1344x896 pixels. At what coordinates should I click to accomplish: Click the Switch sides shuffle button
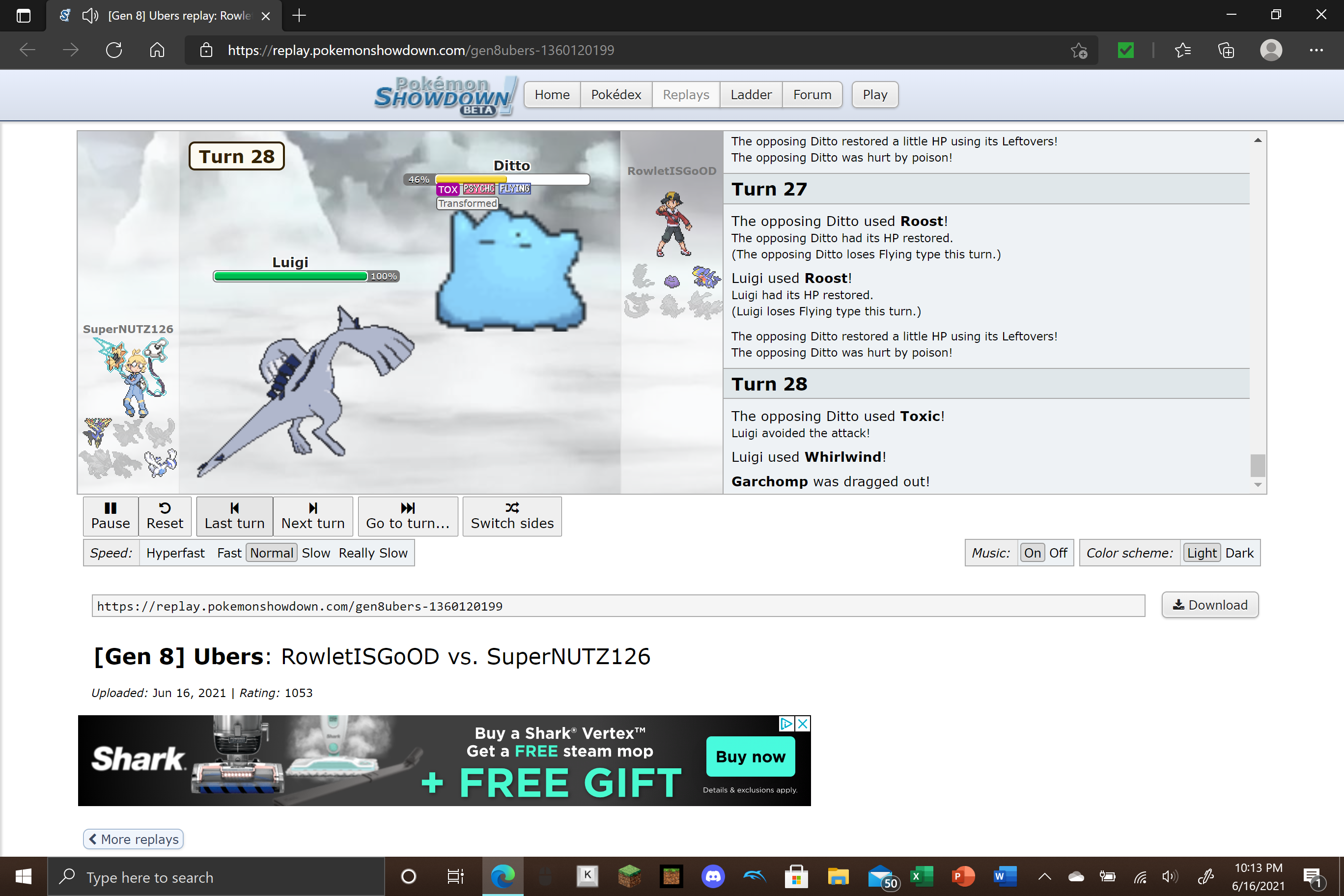(511, 516)
